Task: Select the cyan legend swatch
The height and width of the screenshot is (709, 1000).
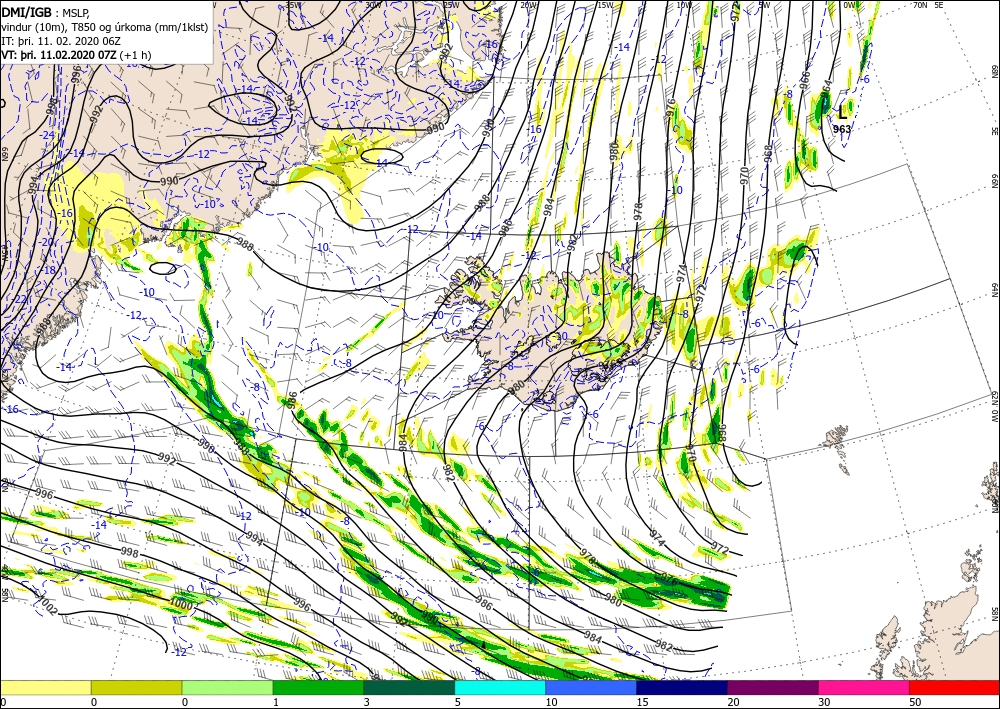Action: coord(500,687)
